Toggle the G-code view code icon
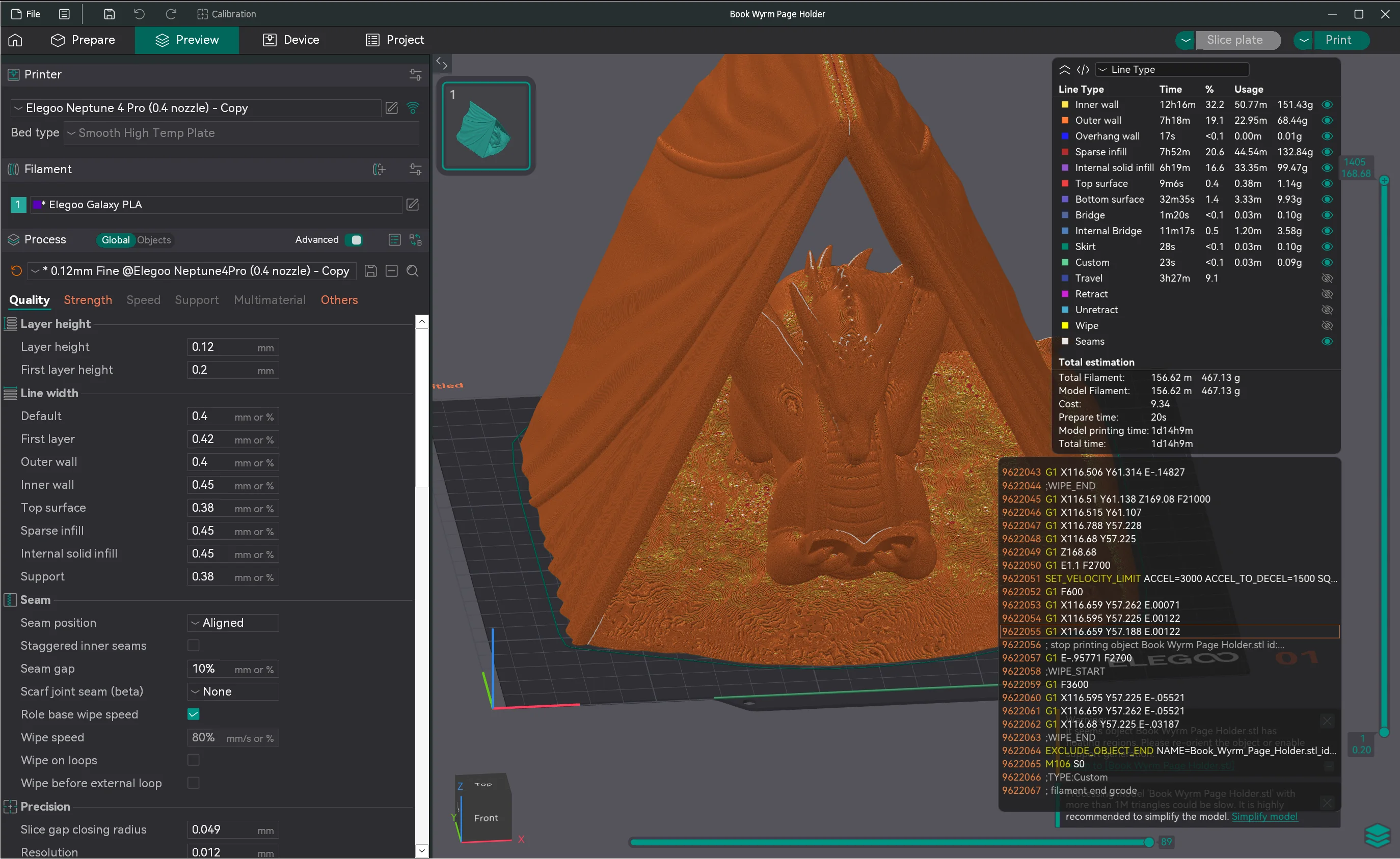This screenshot has height=859, width=1400. [x=1083, y=69]
